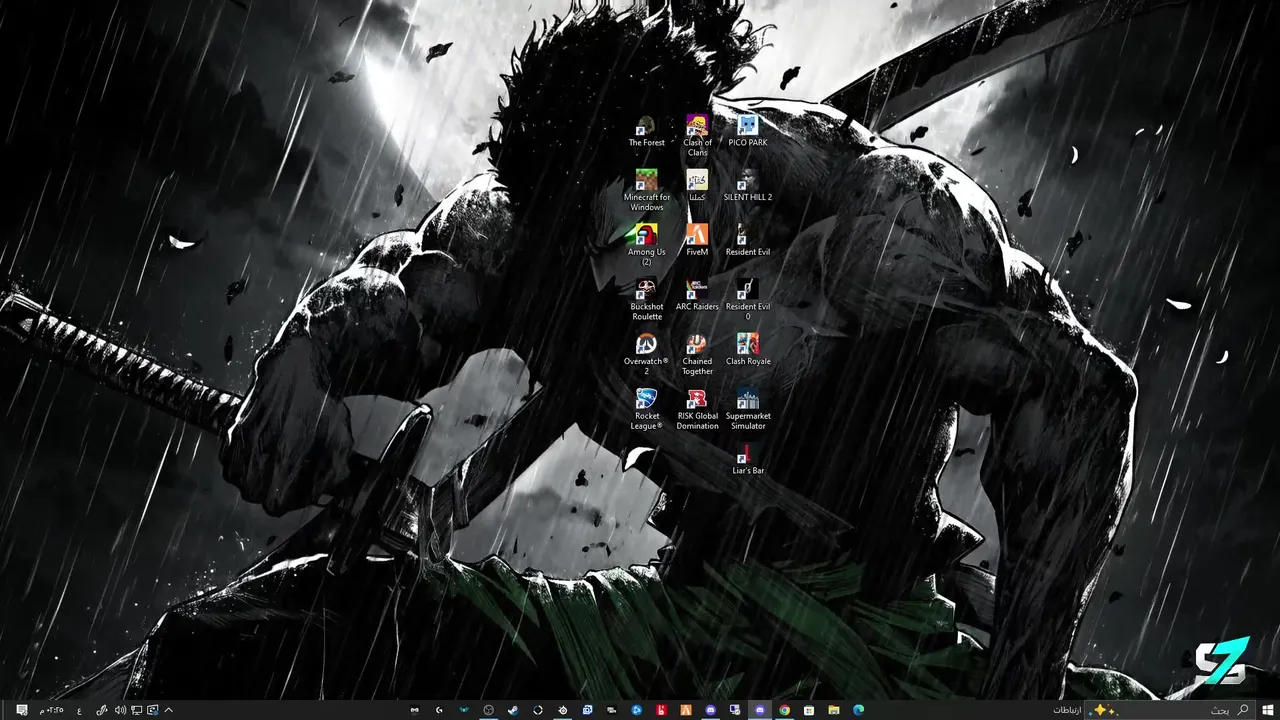Open Google Chrome from the taskbar
The image size is (1280, 720).
(784, 710)
